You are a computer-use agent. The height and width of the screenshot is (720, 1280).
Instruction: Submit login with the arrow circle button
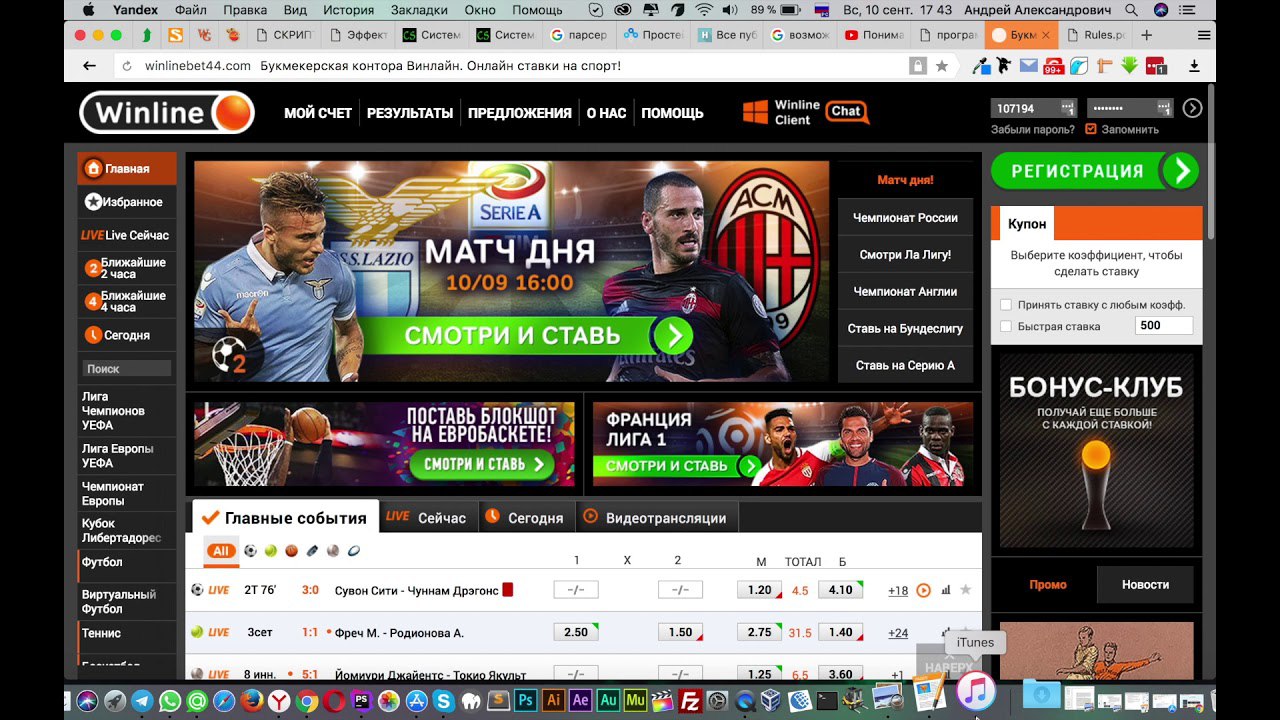coord(1192,108)
